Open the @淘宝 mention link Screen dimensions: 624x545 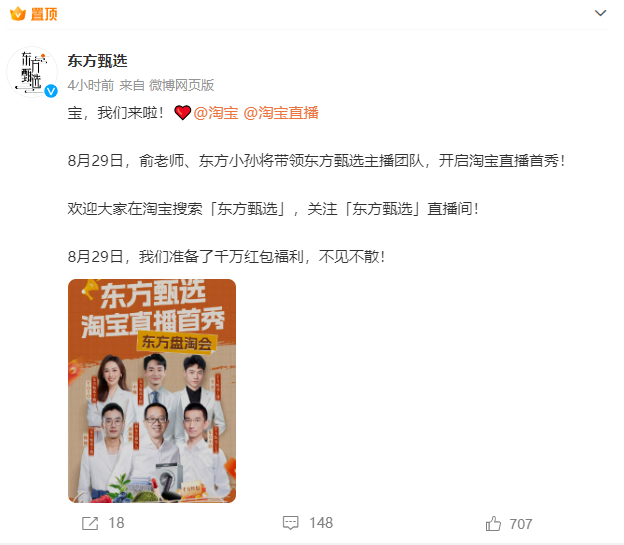point(216,113)
